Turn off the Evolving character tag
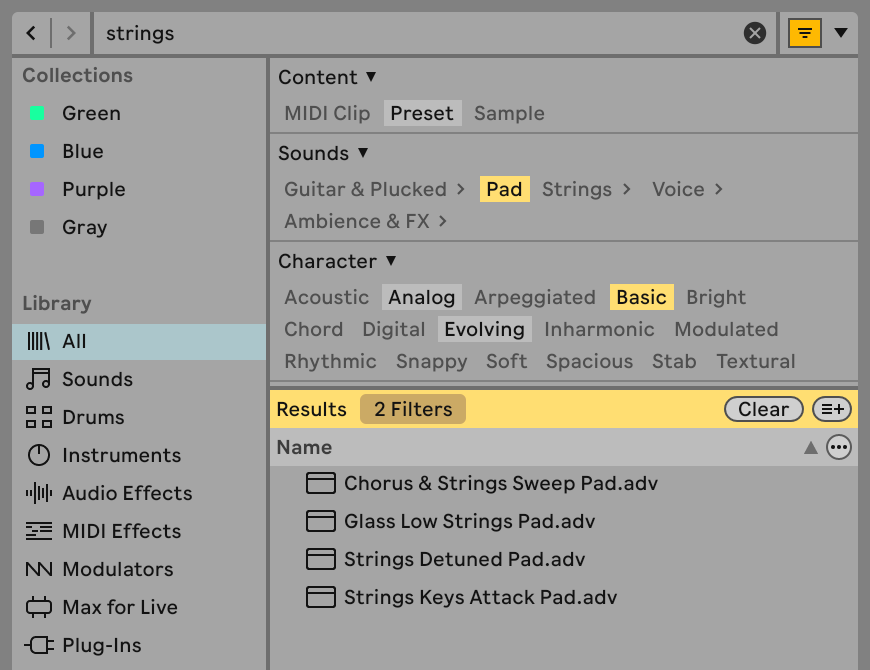 [x=484, y=329]
